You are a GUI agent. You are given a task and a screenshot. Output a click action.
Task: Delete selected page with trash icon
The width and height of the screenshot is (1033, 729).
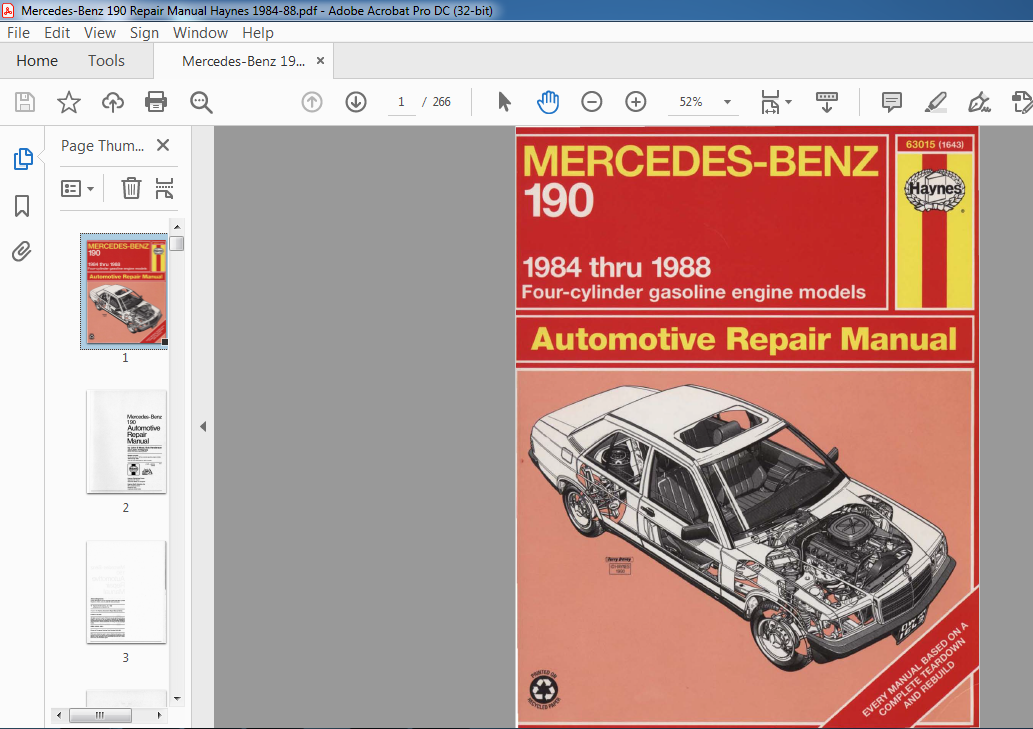click(x=131, y=188)
